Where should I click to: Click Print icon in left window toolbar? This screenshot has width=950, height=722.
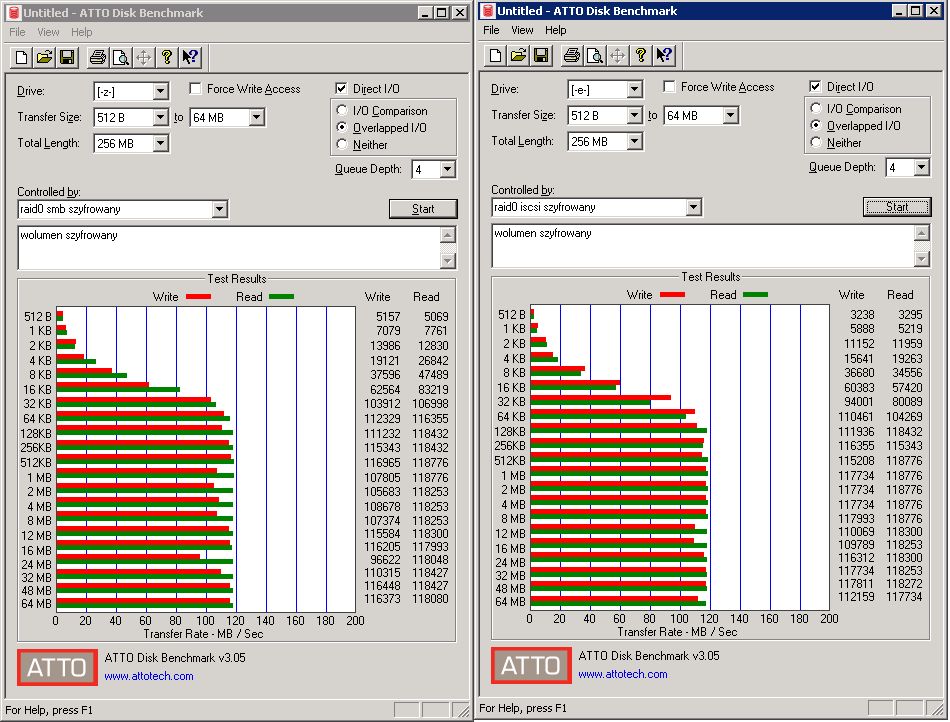pos(98,57)
